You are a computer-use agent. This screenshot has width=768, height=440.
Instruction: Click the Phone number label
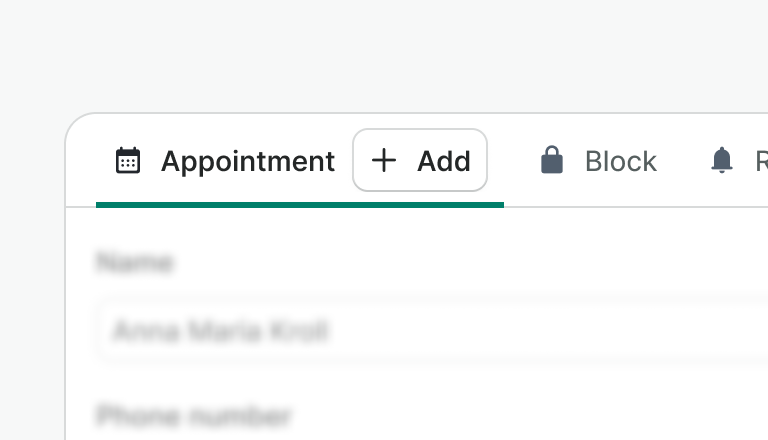pos(194,416)
